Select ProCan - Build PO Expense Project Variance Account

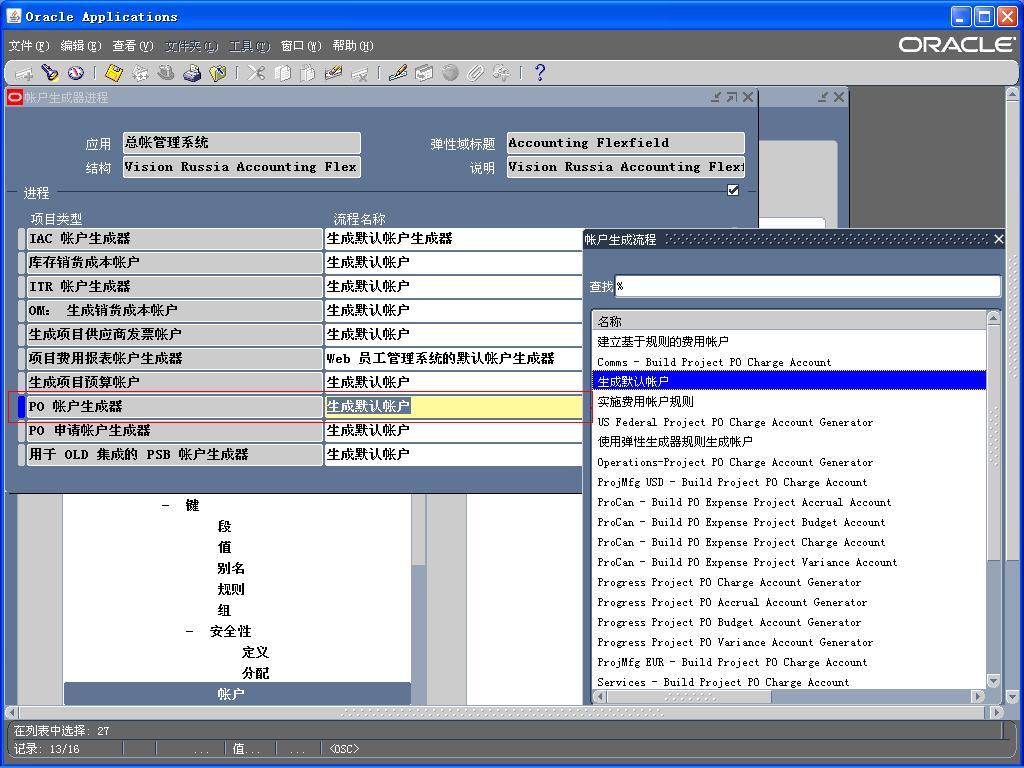pos(789,562)
